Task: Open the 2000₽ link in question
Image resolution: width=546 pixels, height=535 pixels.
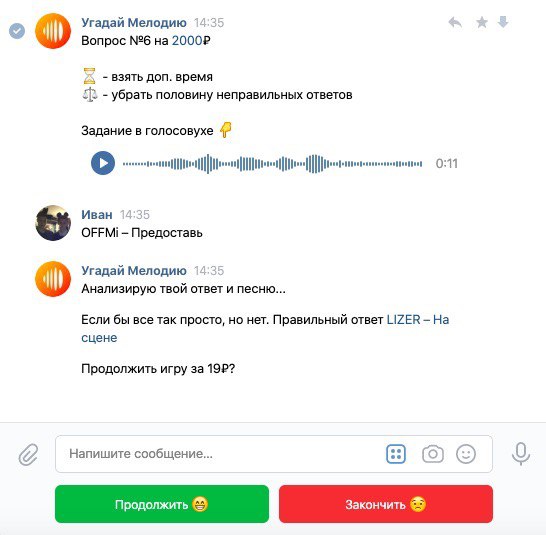Action: [x=191, y=41]
